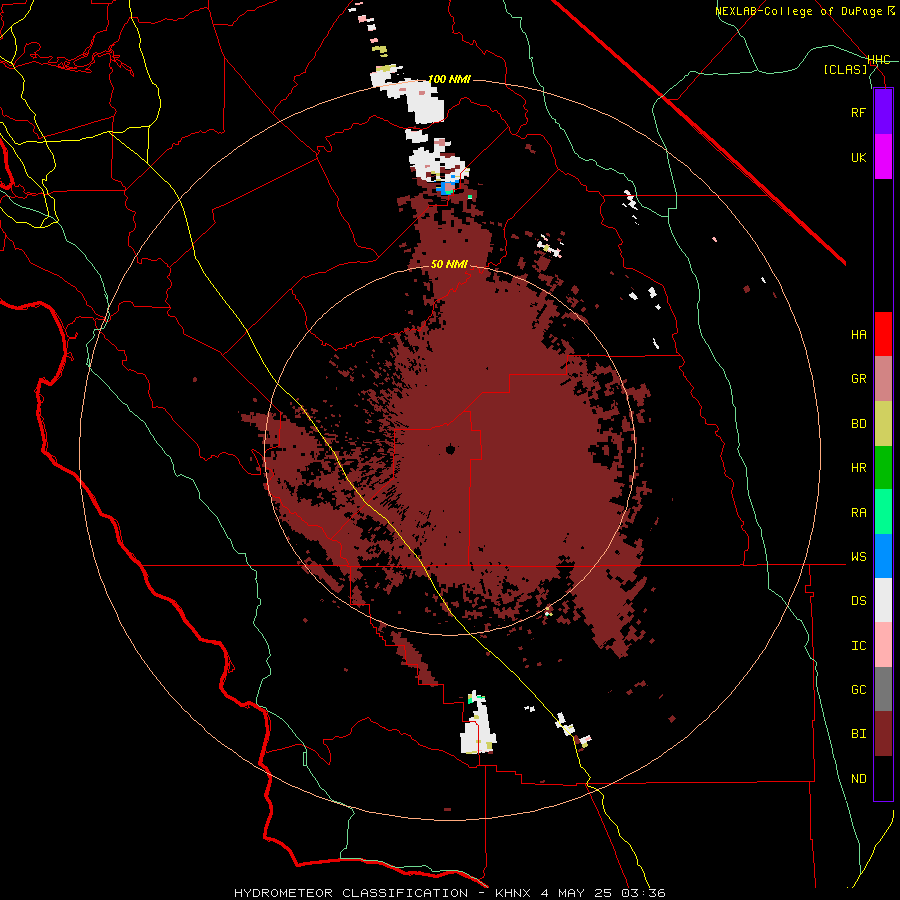The height and width of the screenshot is (900, 900).
Task: Click the GC legend label
Action: point(858,689)
